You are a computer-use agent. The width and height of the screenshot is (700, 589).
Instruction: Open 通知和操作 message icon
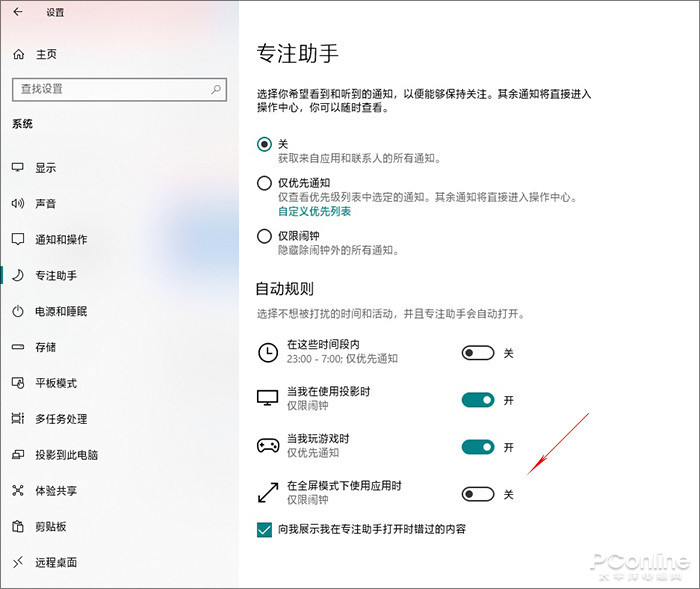[17, 239]
